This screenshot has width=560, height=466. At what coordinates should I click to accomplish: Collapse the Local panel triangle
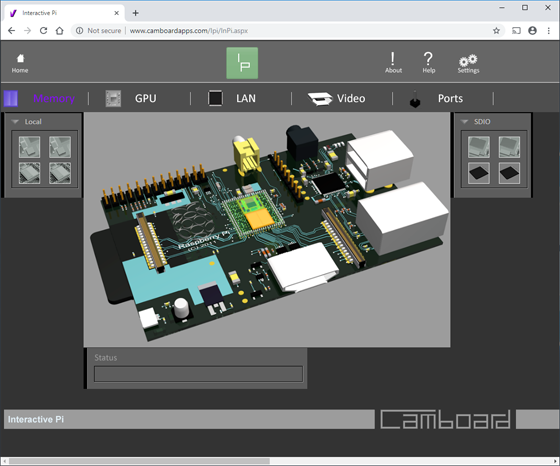15,122
